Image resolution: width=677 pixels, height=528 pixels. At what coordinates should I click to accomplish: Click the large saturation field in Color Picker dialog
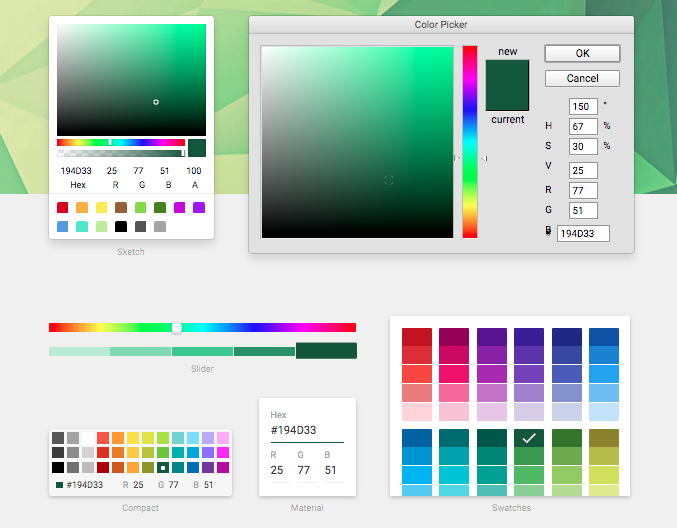tap(357, 142)
